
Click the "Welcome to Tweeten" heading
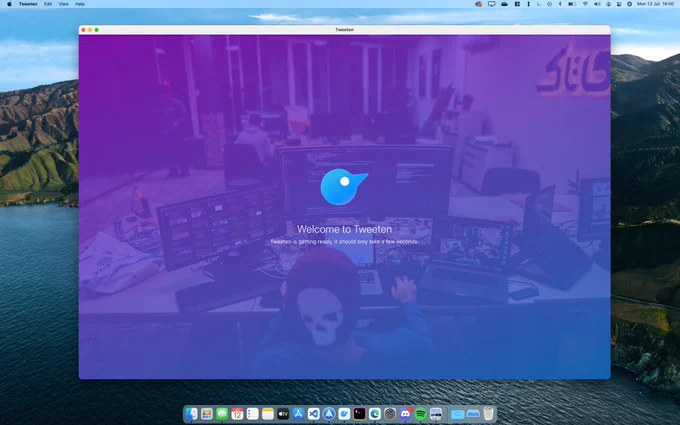click(344, 229)
